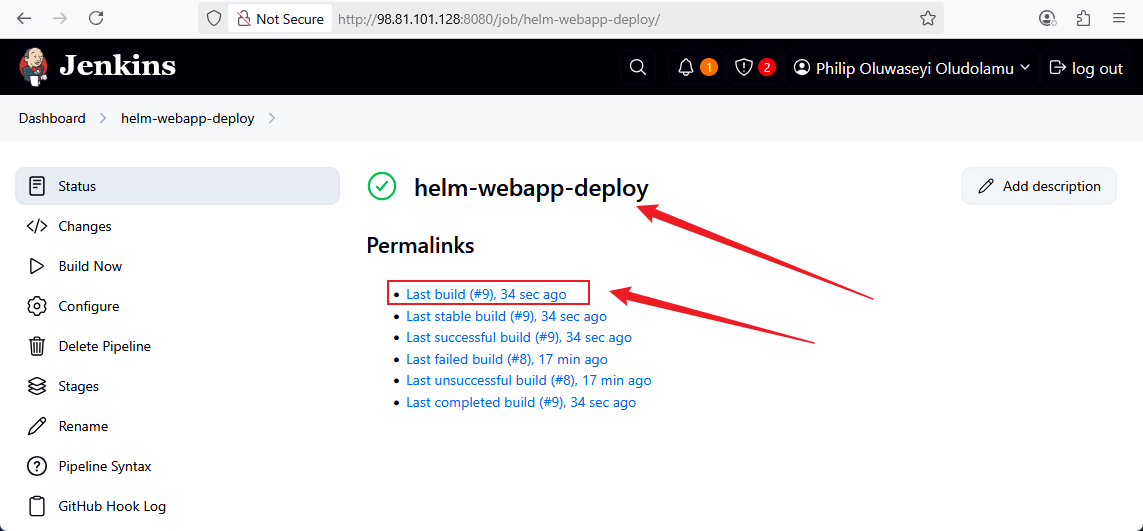Viewport: 1143px width, 531px height.
Task: Click the browser forward arrow
Action: pyautogui.click(x=60, y=19)
